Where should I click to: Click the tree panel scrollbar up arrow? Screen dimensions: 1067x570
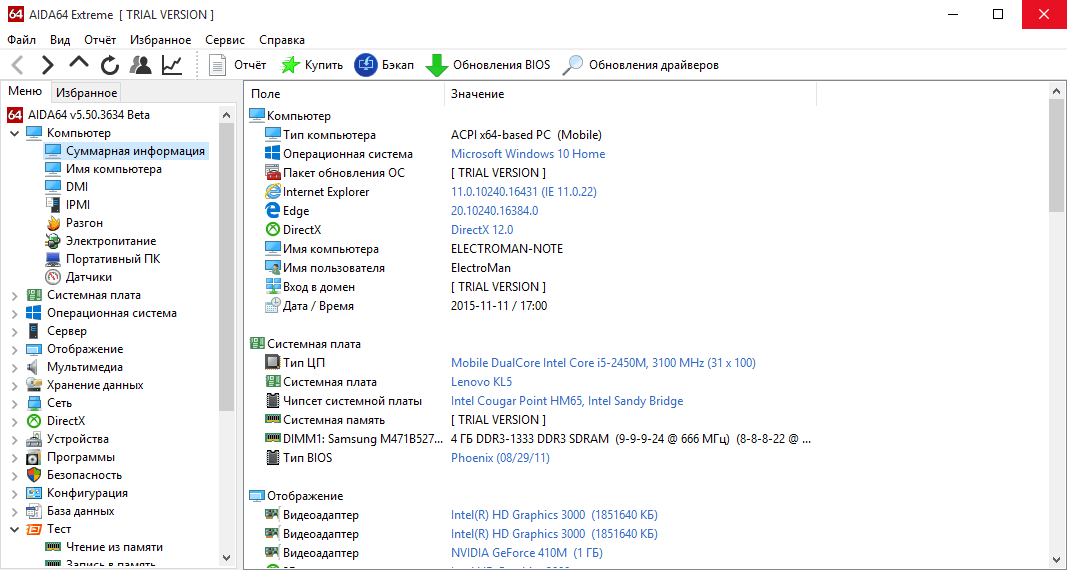(227, 114)
